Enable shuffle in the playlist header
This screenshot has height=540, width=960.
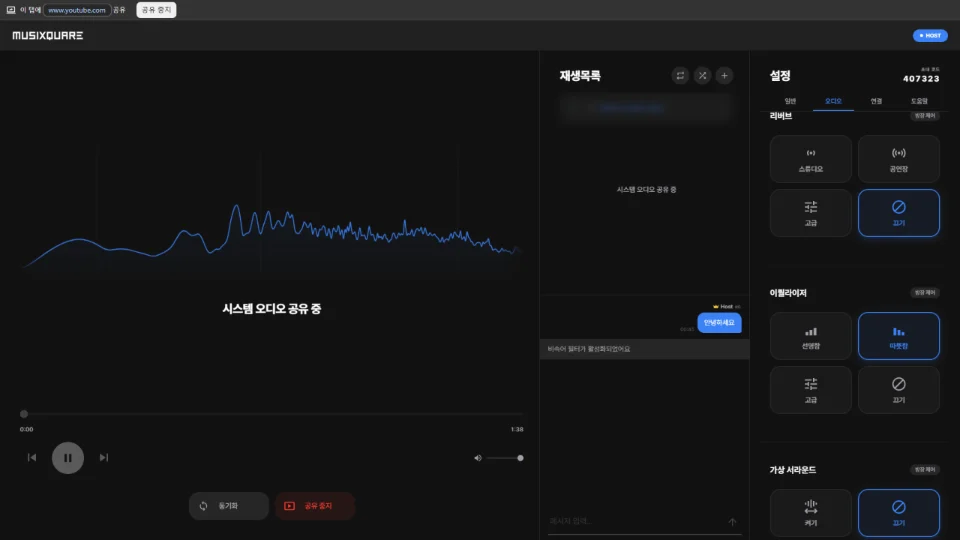(702, 76)
